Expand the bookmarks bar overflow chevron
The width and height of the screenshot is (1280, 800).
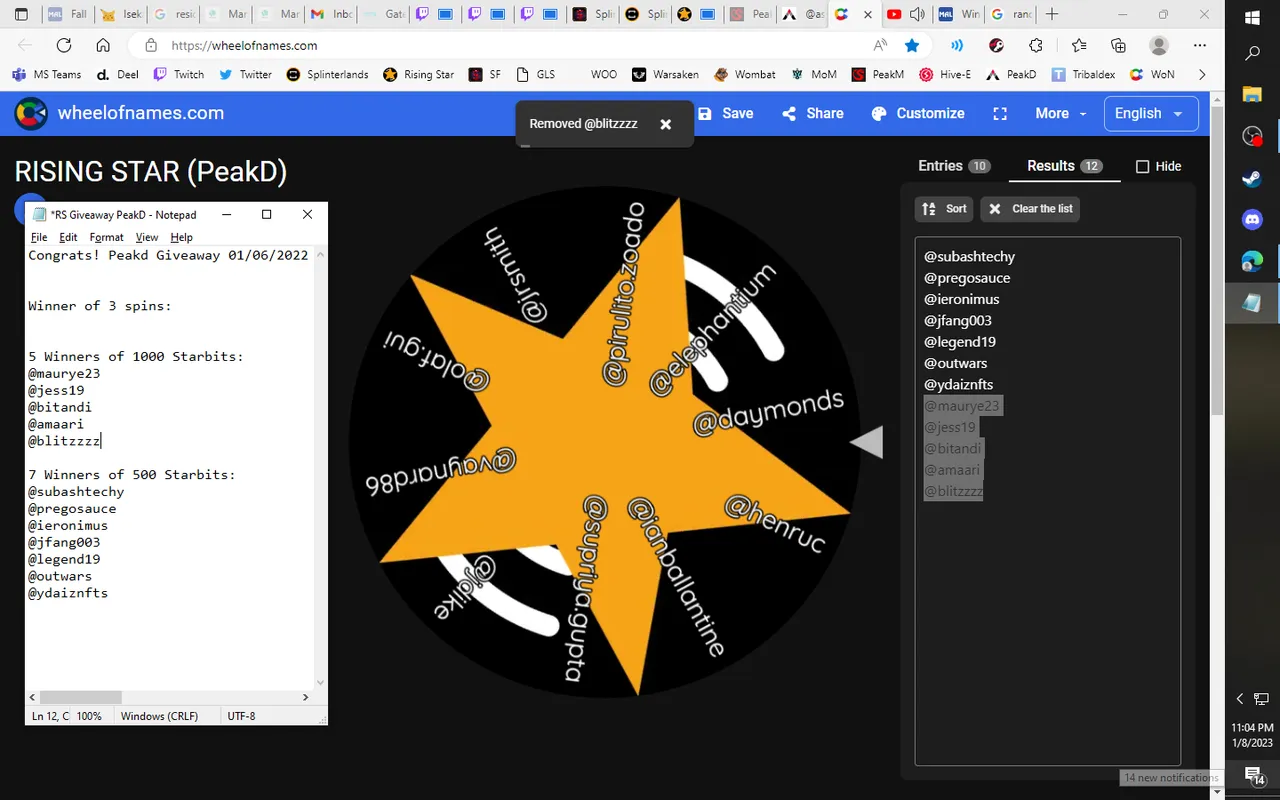1202,74
